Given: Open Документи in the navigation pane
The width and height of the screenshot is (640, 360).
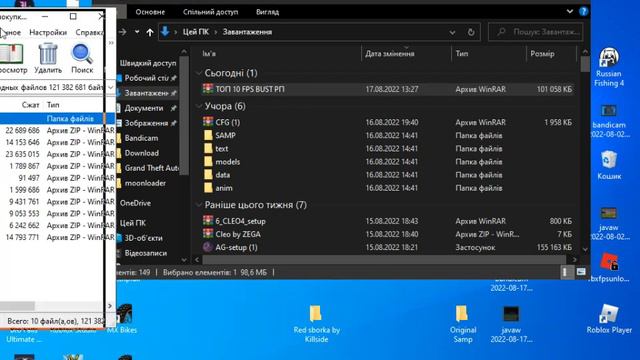Looking at the screenshot, I should (x=144, y=108).
